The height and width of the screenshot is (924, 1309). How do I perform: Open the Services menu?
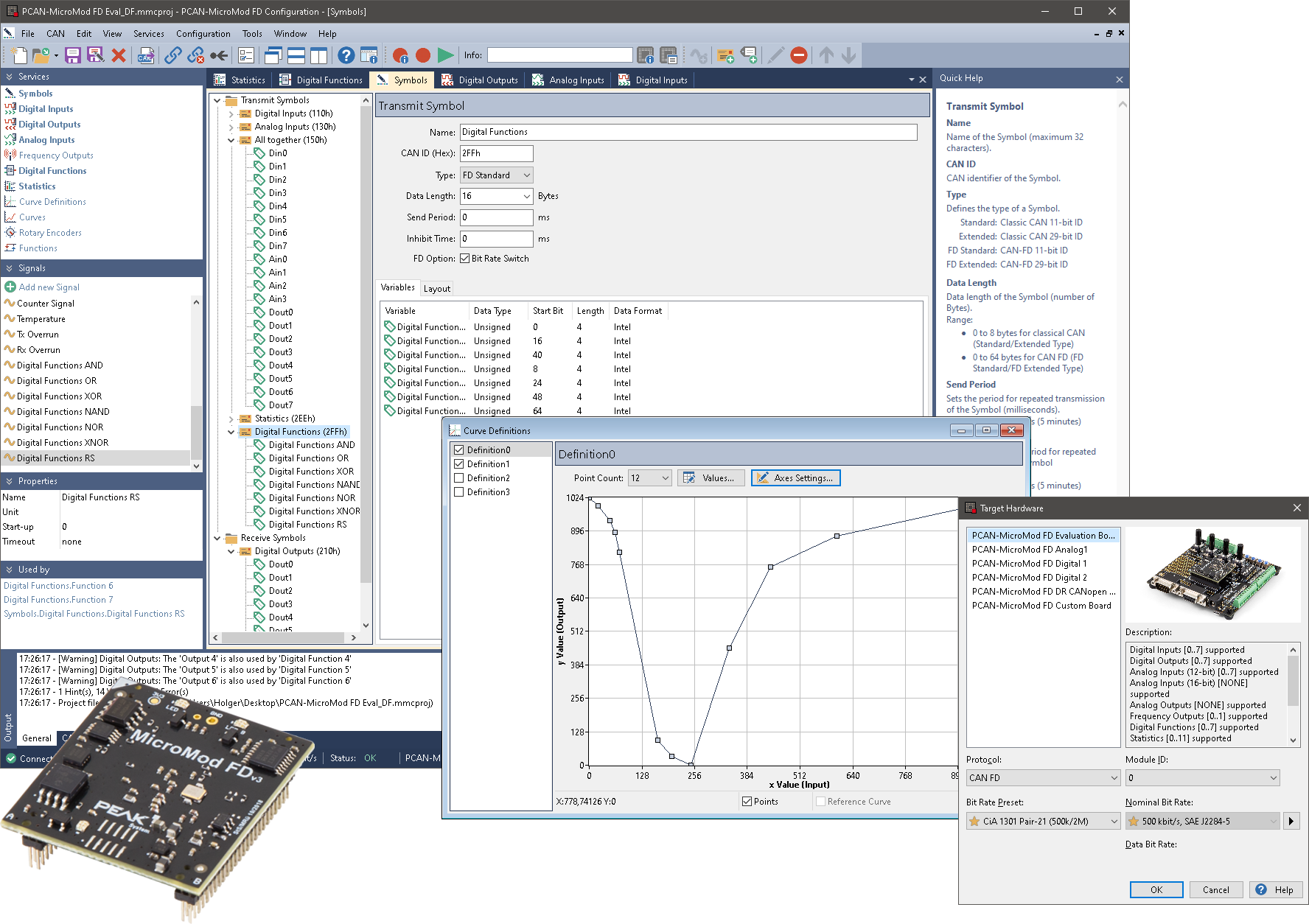tap(149, 34)
